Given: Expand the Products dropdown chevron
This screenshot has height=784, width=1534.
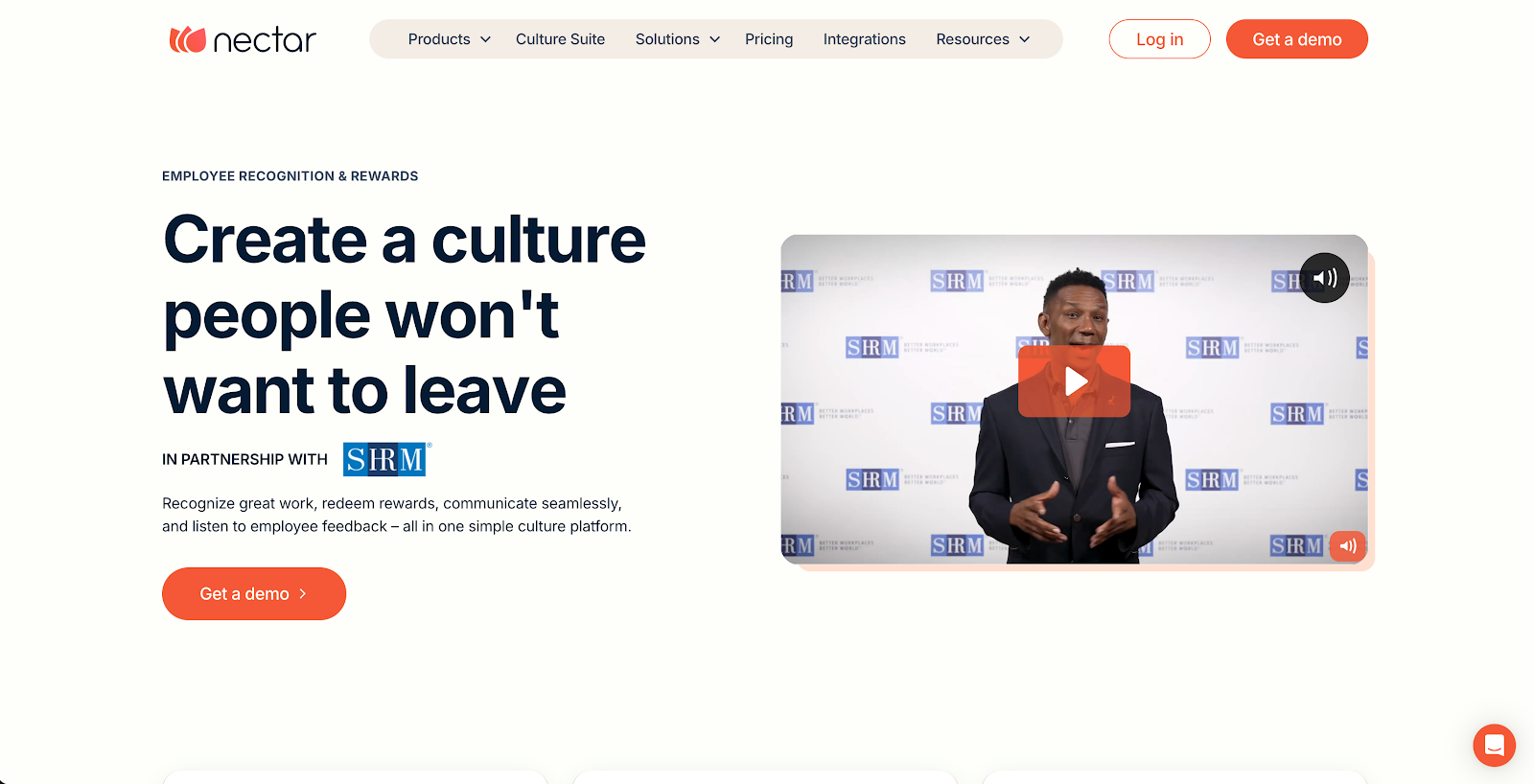Looking at the screenshot, I should click(x=486, y=39).
